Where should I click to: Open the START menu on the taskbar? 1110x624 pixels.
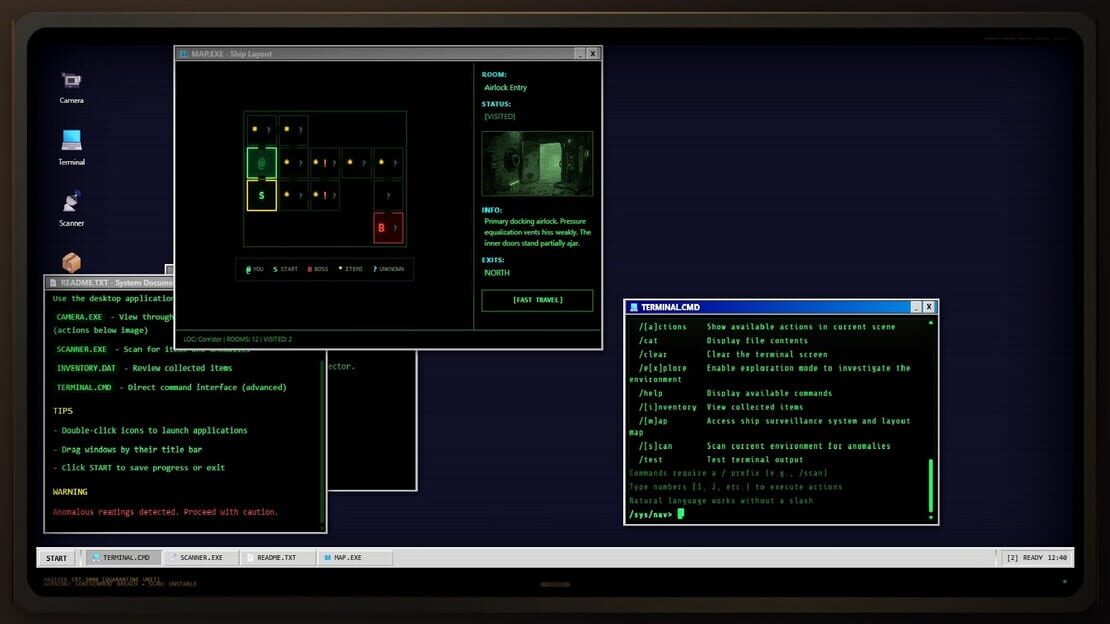tap(57, 558)
